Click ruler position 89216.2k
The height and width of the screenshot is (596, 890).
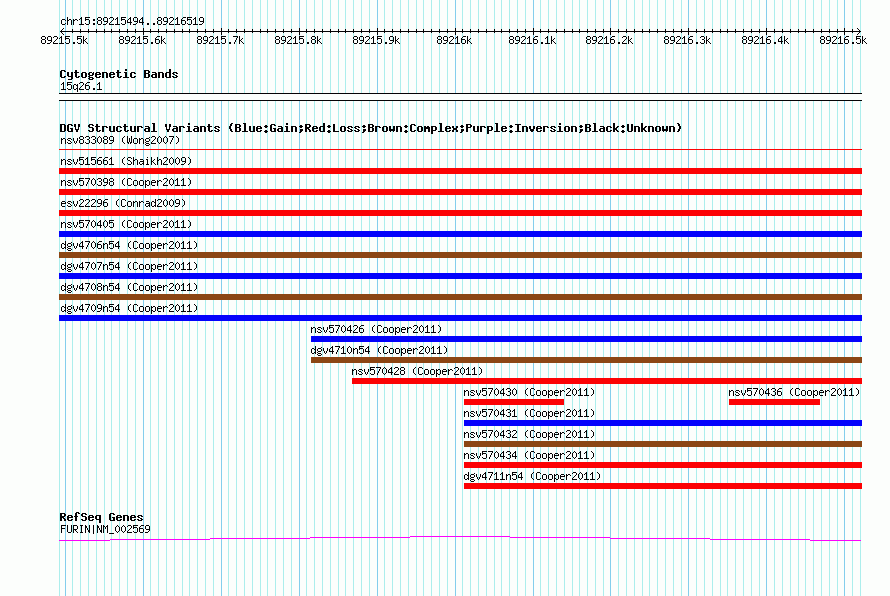coord(609,40)
